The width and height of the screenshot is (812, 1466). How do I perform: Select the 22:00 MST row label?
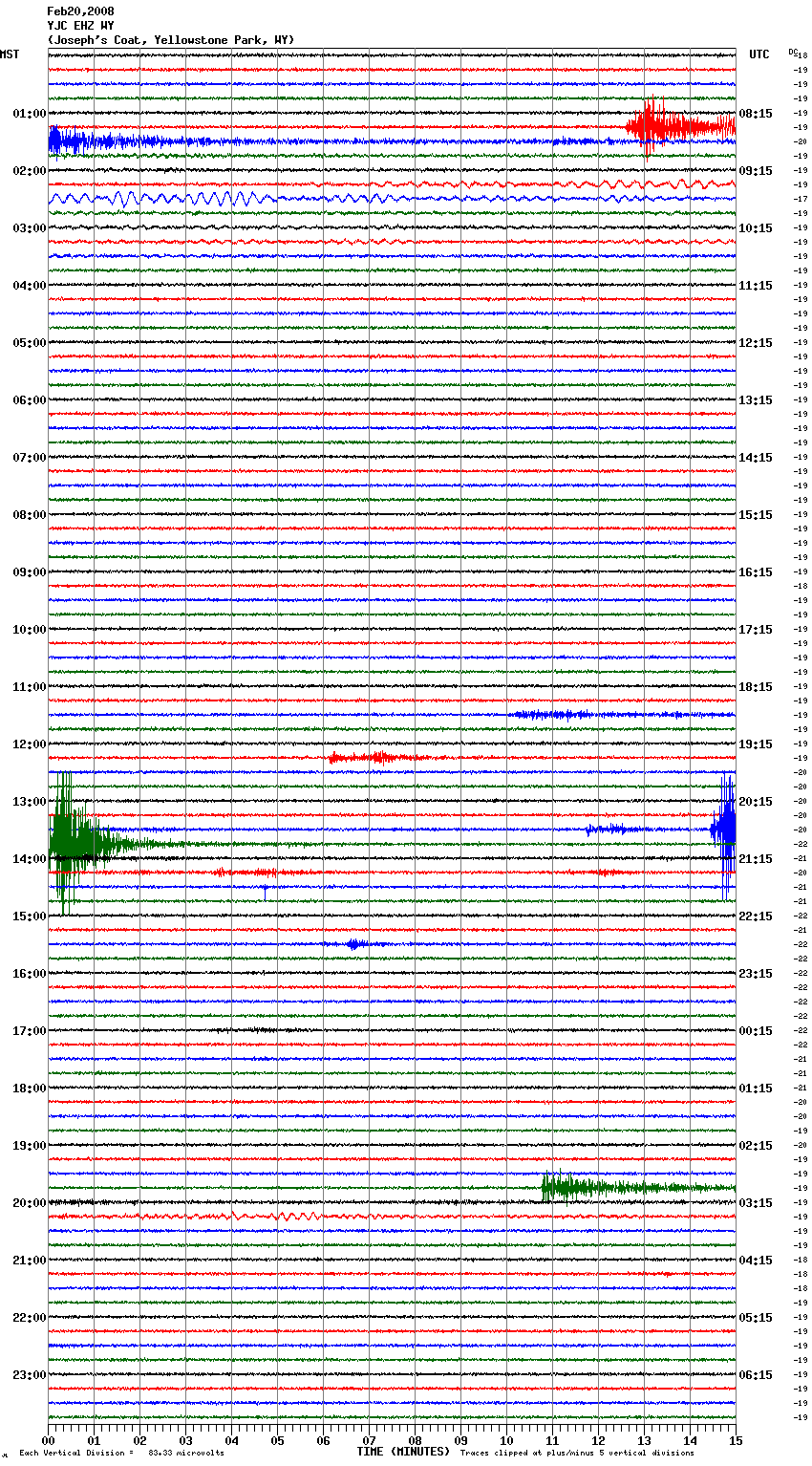pos(30,1318)
